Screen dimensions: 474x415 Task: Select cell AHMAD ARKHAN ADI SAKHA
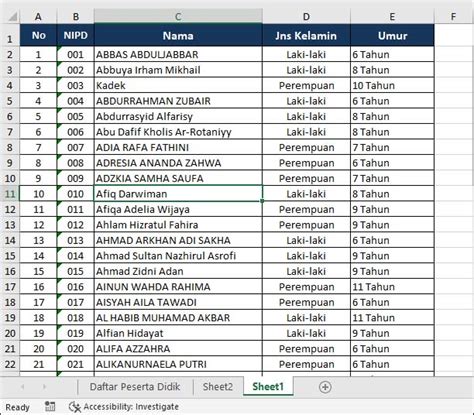[178, 240]
